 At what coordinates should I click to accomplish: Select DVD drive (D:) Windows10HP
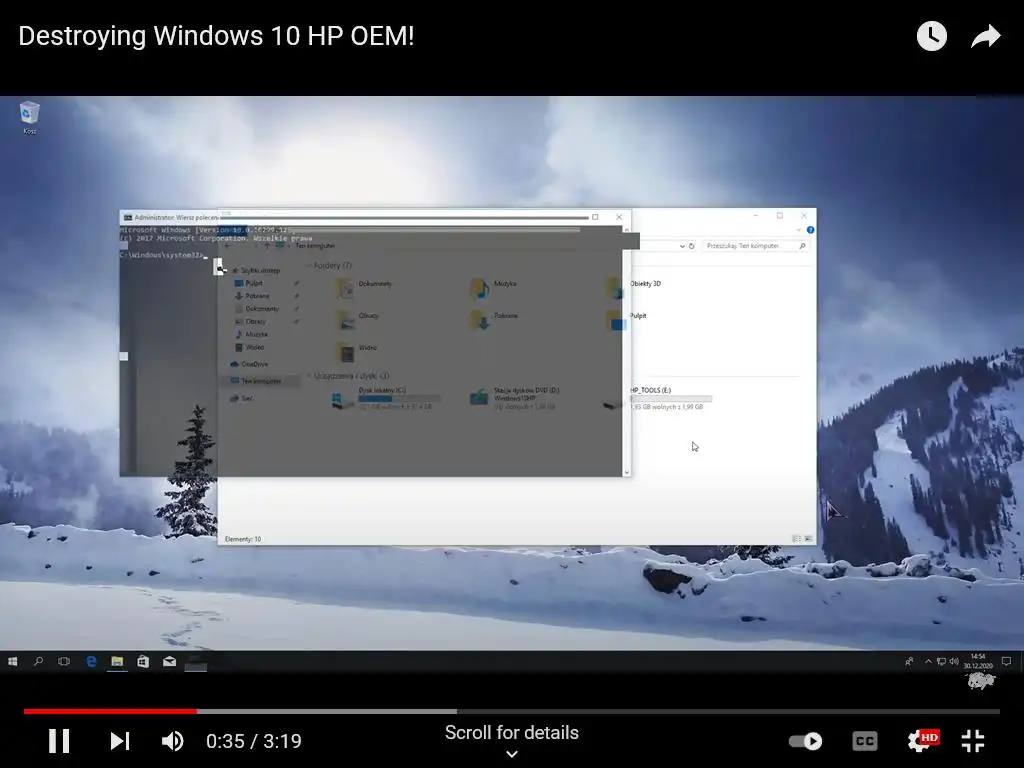tap(516, 398)
